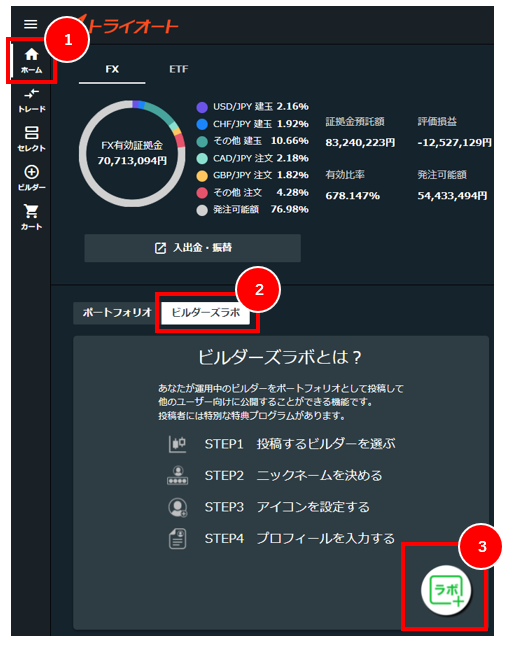Select the ポートフォリオ tab
This screenshot has width=509, height=647.
(117, 313)
